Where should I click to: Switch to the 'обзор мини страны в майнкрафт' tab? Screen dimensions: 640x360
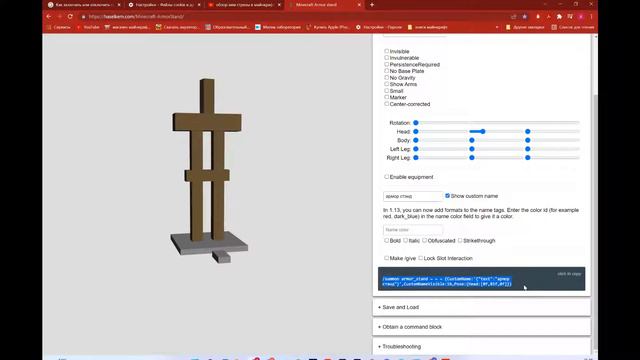tap(244, 5)
